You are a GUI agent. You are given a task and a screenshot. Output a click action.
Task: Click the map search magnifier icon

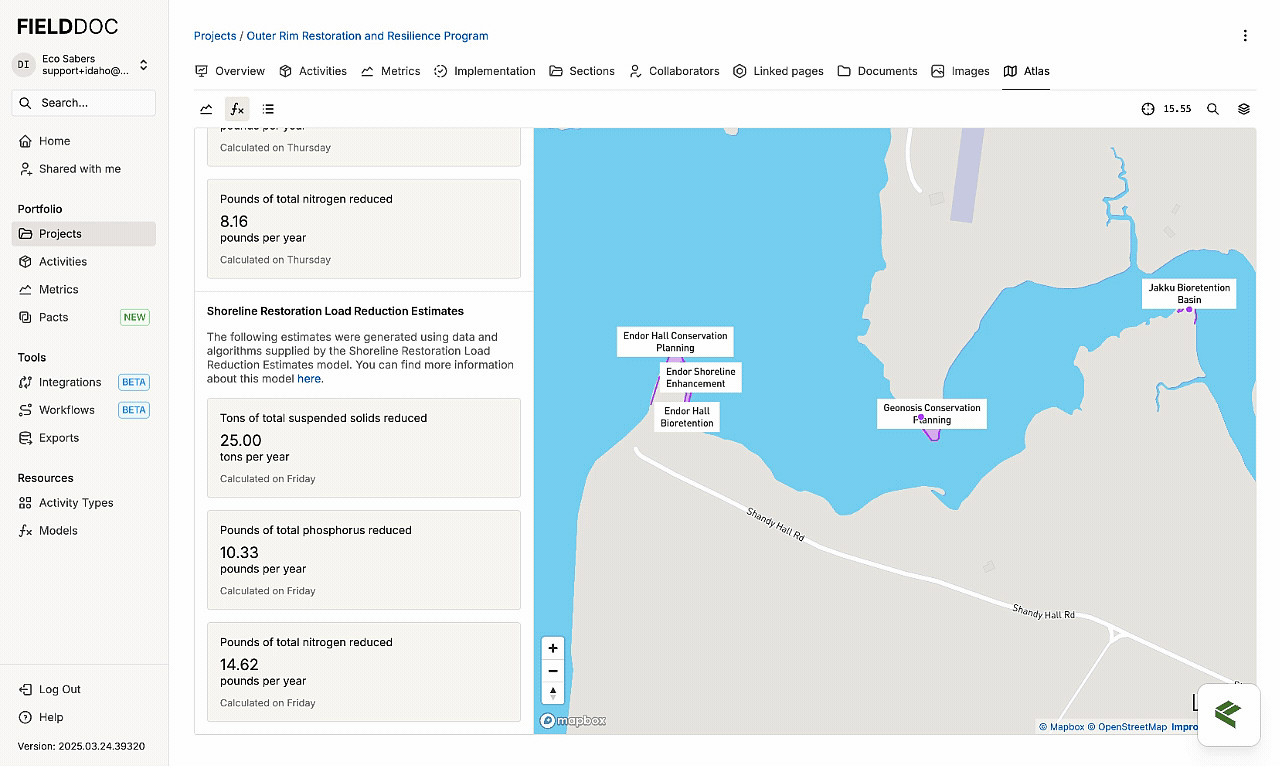point(1213,109)
